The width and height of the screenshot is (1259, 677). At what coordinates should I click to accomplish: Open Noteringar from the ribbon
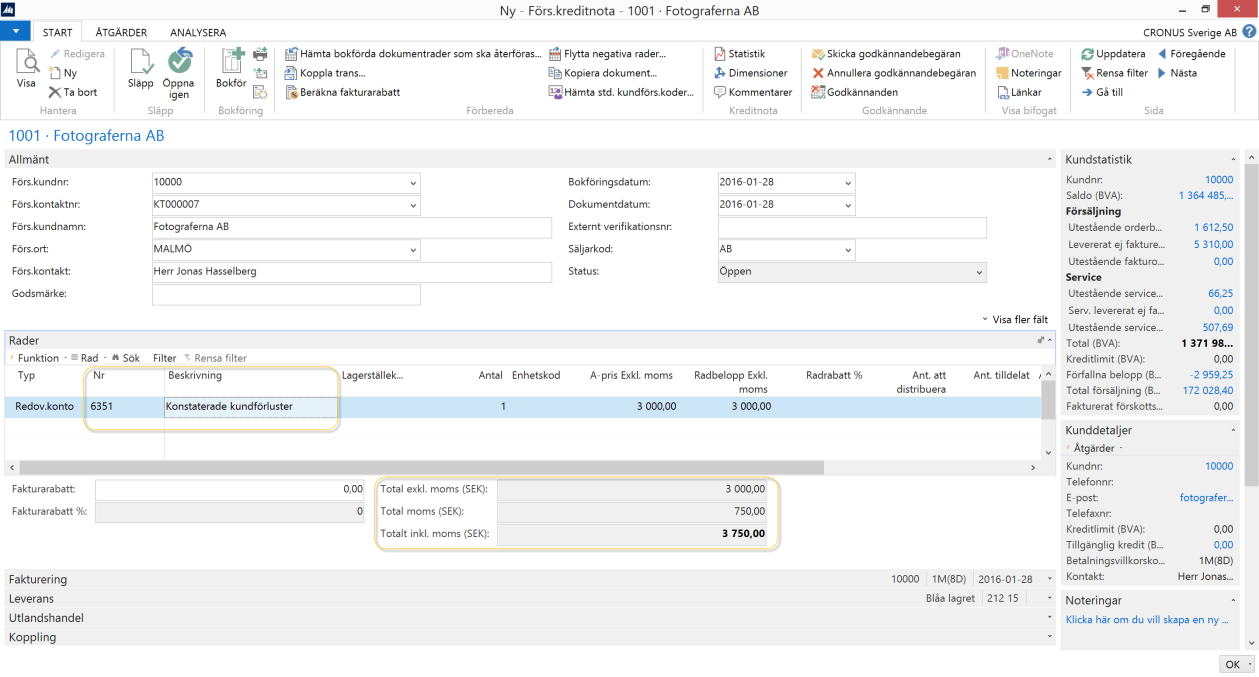pyautogui.click(x=1029, y=73)
